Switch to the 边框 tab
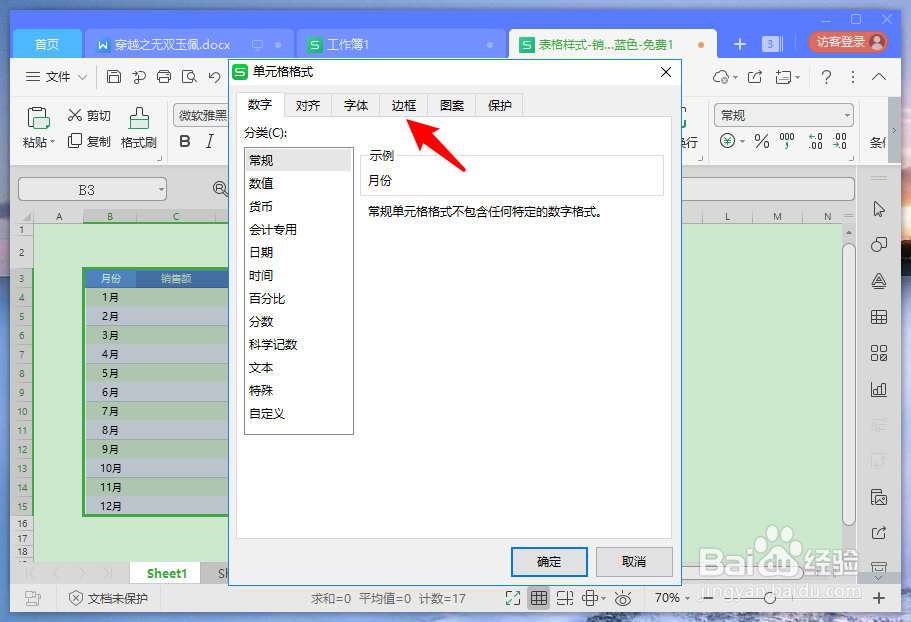 pyautogui.click(x=403, y=105)
